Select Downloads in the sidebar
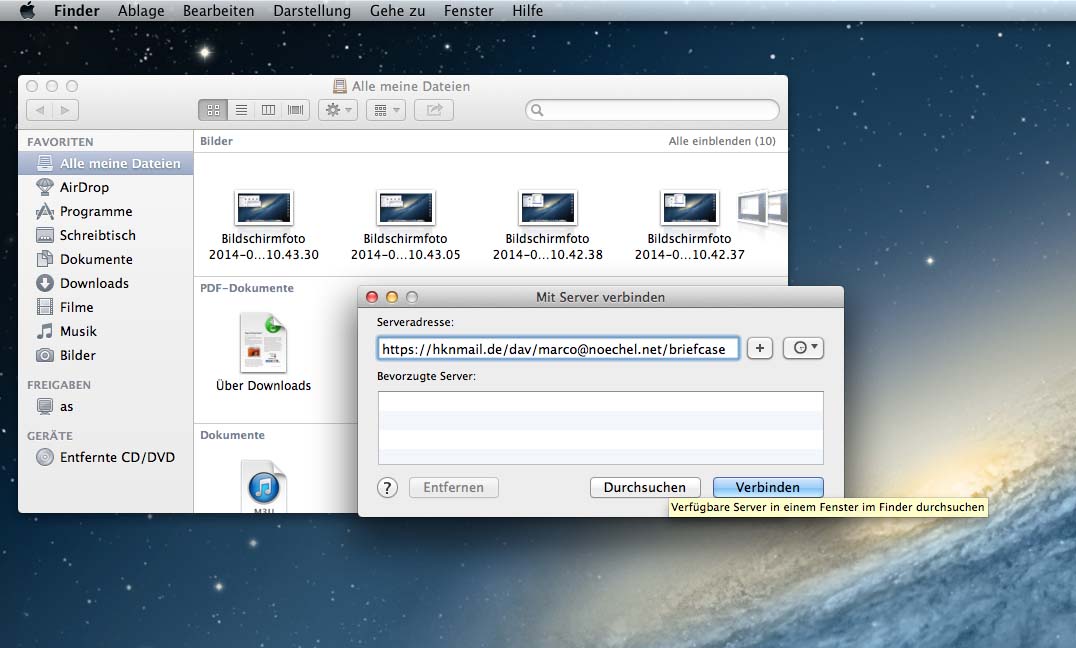 [x=94, y=283]
